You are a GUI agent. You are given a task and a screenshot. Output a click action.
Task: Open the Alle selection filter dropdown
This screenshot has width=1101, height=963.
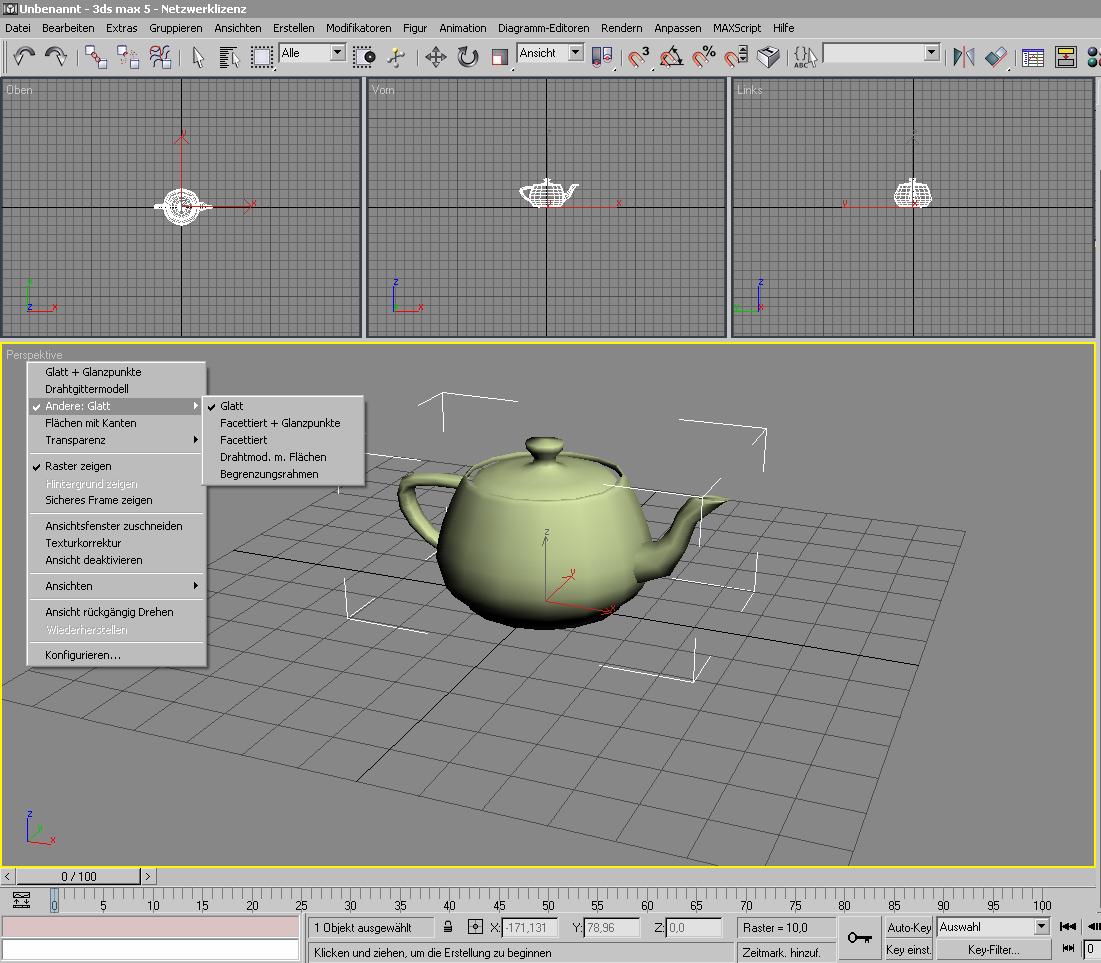coord(312,53)
